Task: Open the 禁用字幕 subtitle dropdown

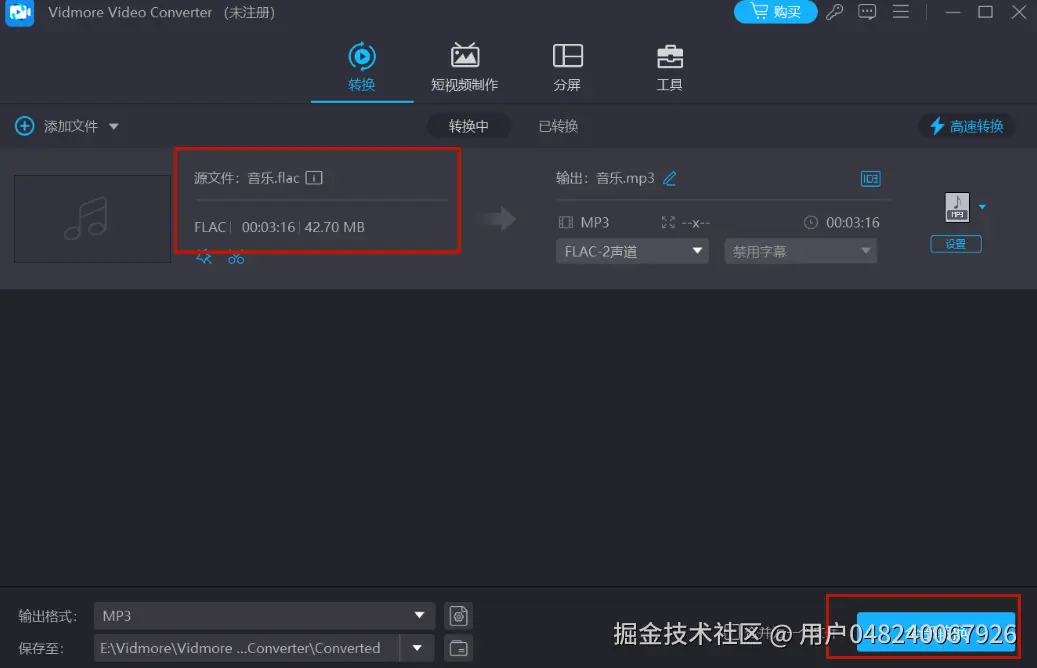Action: pyautogui.click(x=801, y=251)
